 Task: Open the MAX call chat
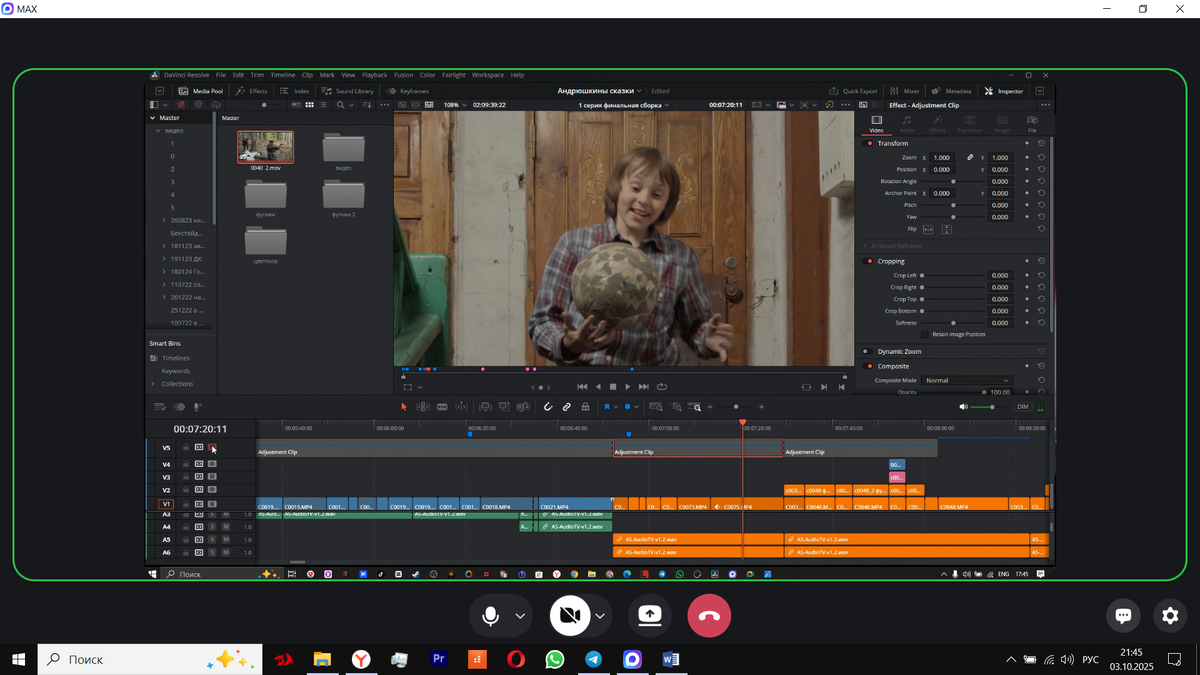click(x=1123, y=616)
